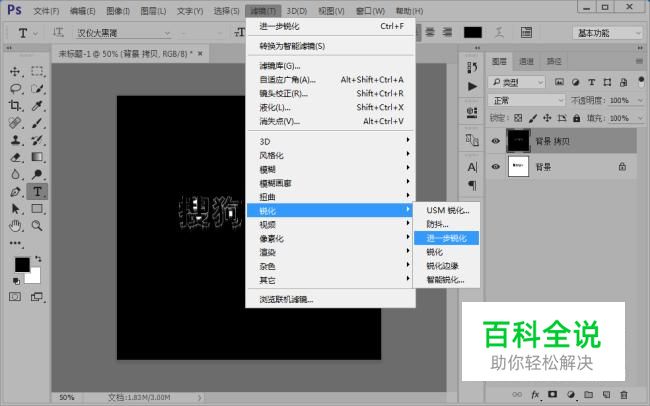
Task: Hide the 背景 拷贝 layer
Action: click(x=495, y=141)
